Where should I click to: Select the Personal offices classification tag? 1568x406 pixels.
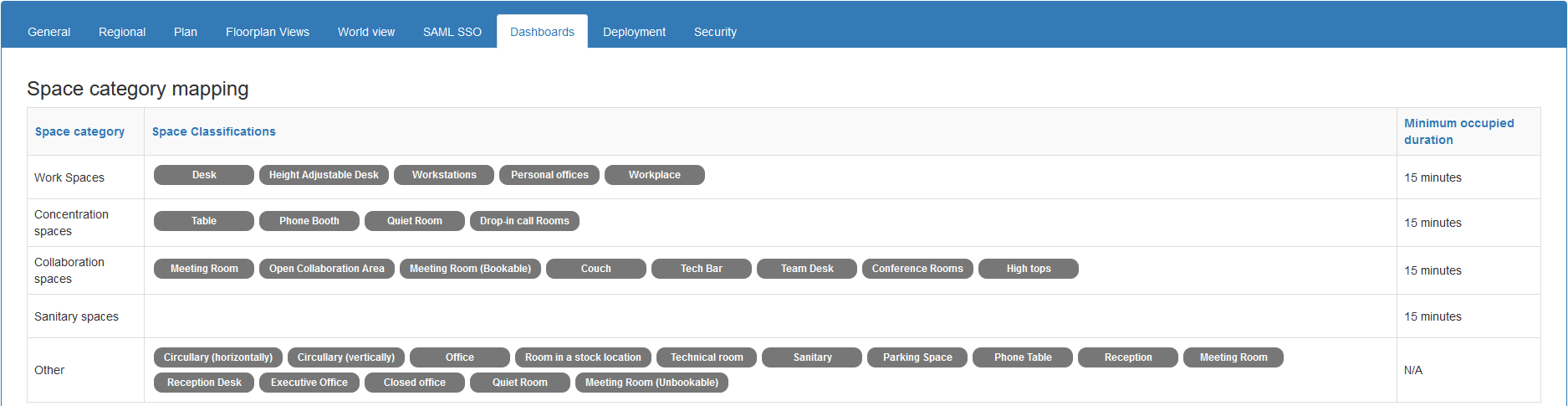tap(549, 175)
